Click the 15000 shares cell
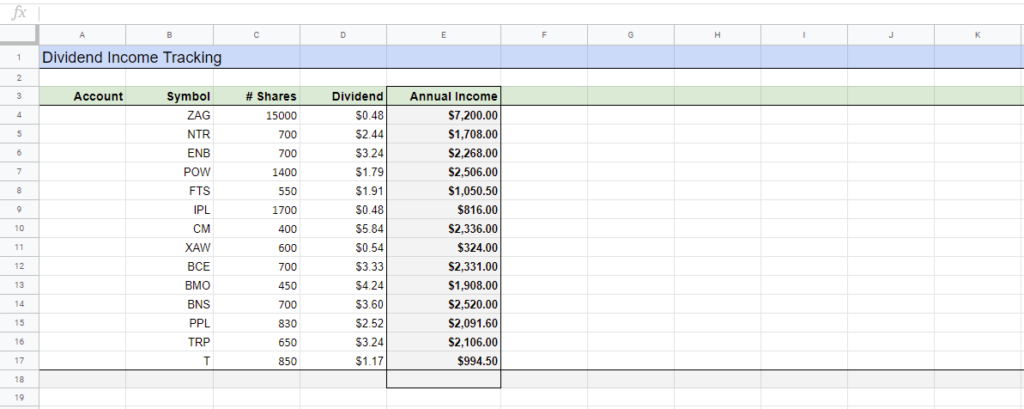 (257, 116)
